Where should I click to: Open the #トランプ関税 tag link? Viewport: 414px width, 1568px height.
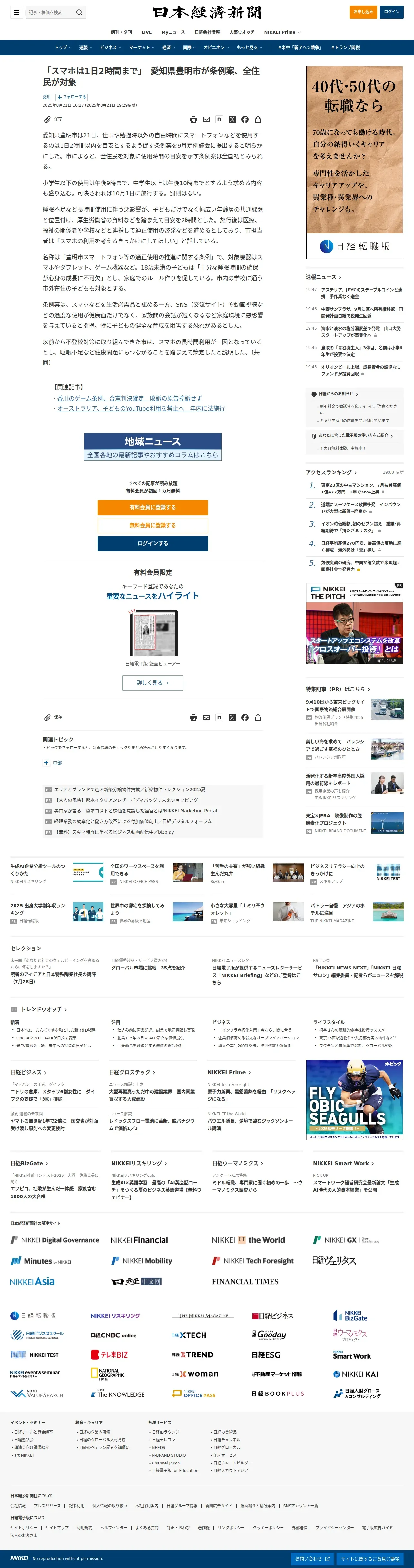coord(345,47)
